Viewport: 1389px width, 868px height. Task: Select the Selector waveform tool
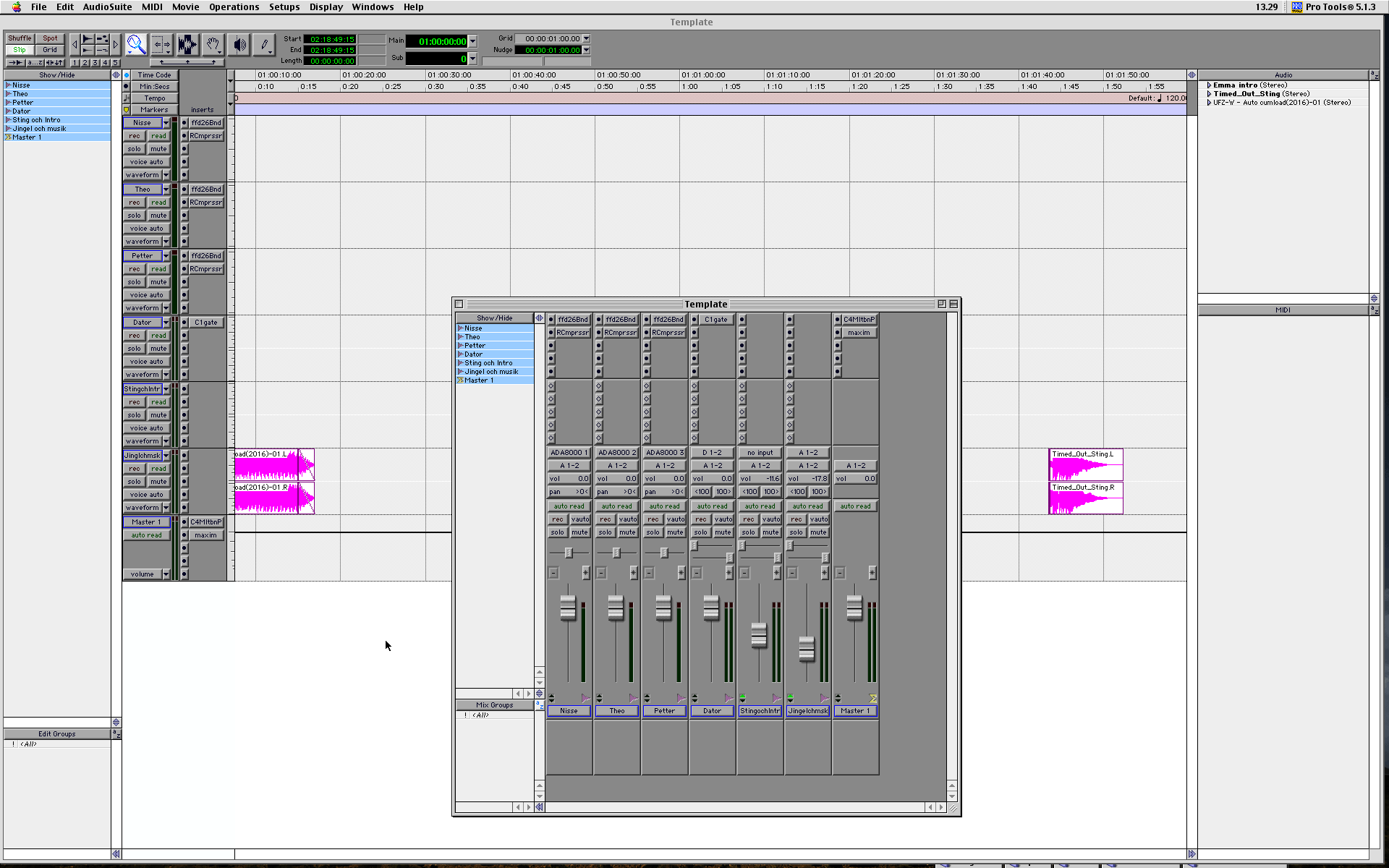click(187, 45)
